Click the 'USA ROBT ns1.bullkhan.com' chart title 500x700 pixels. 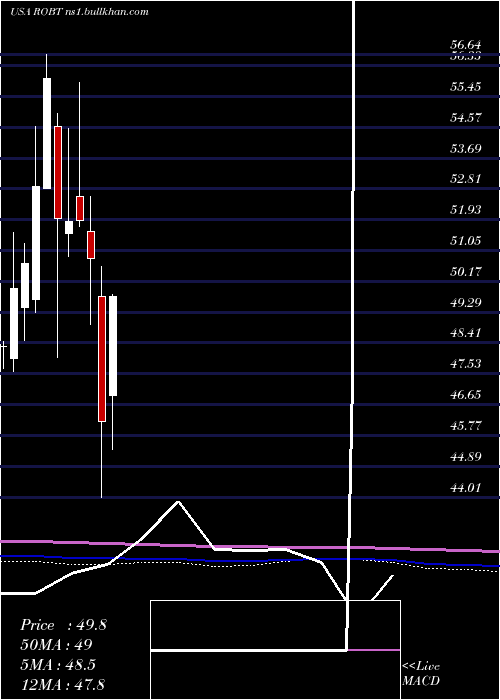[x=79, y=12]
